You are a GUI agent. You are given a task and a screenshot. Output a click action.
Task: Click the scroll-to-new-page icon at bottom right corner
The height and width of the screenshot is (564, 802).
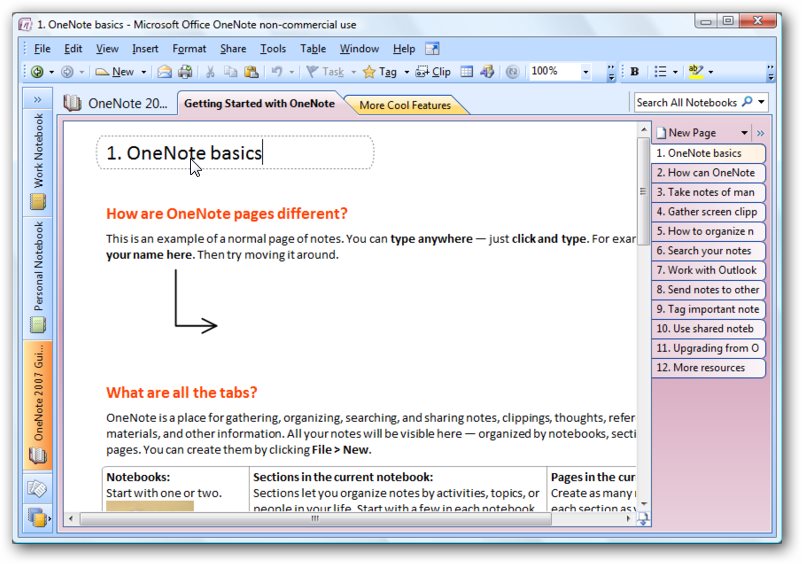click(643, 519)
